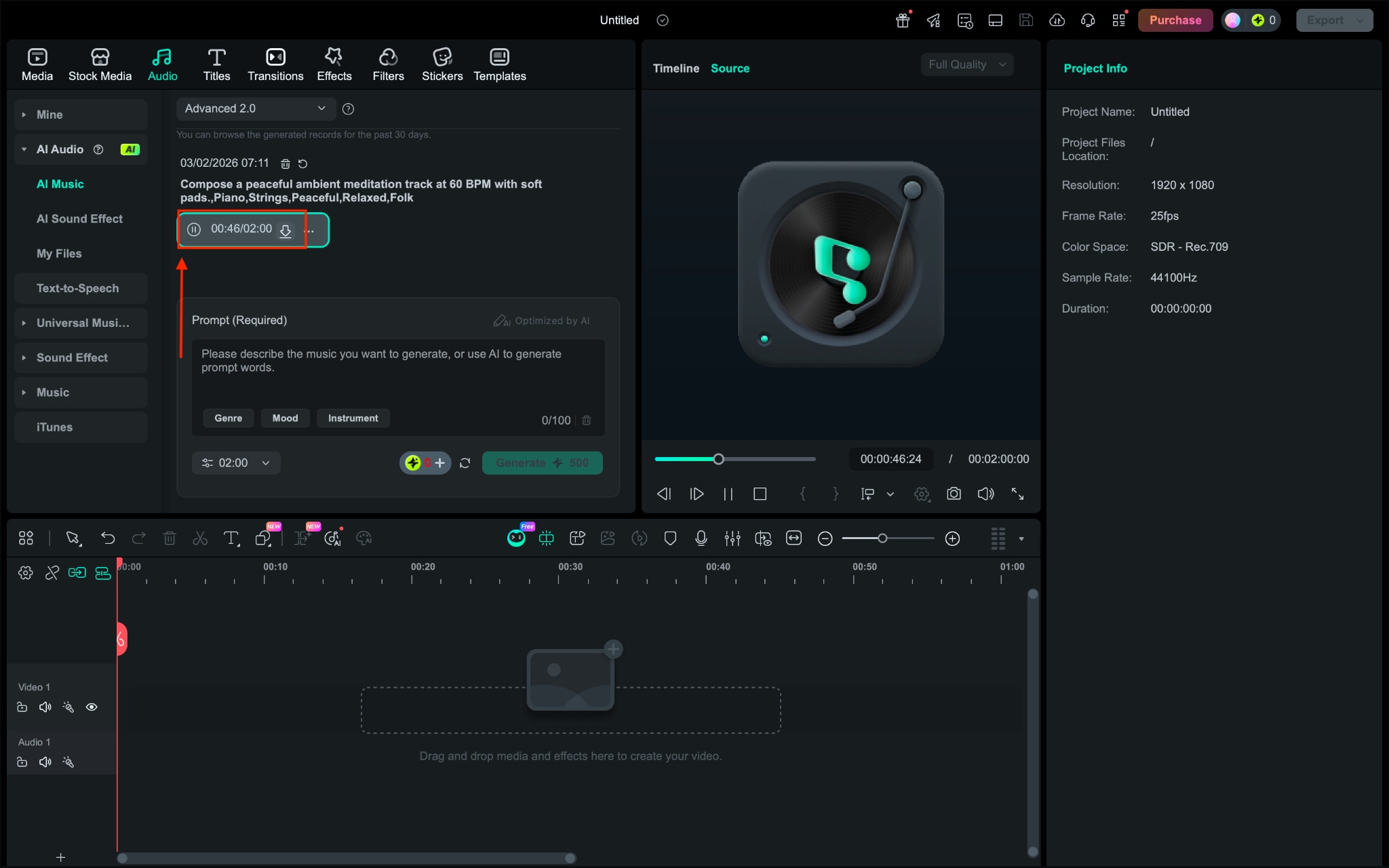
Task: Click the cloud upload icon
Action: (x=1057, y=20)
